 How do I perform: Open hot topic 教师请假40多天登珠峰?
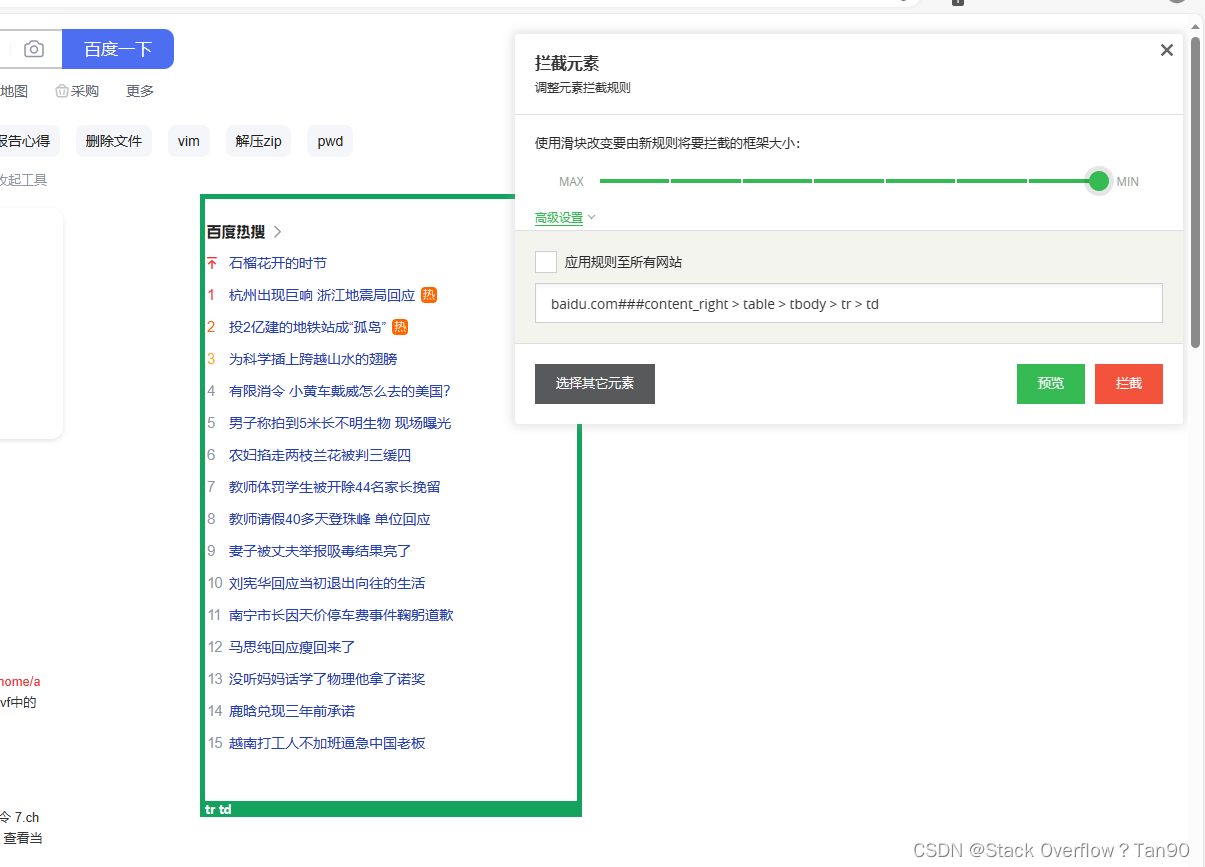tap(330, 519)
